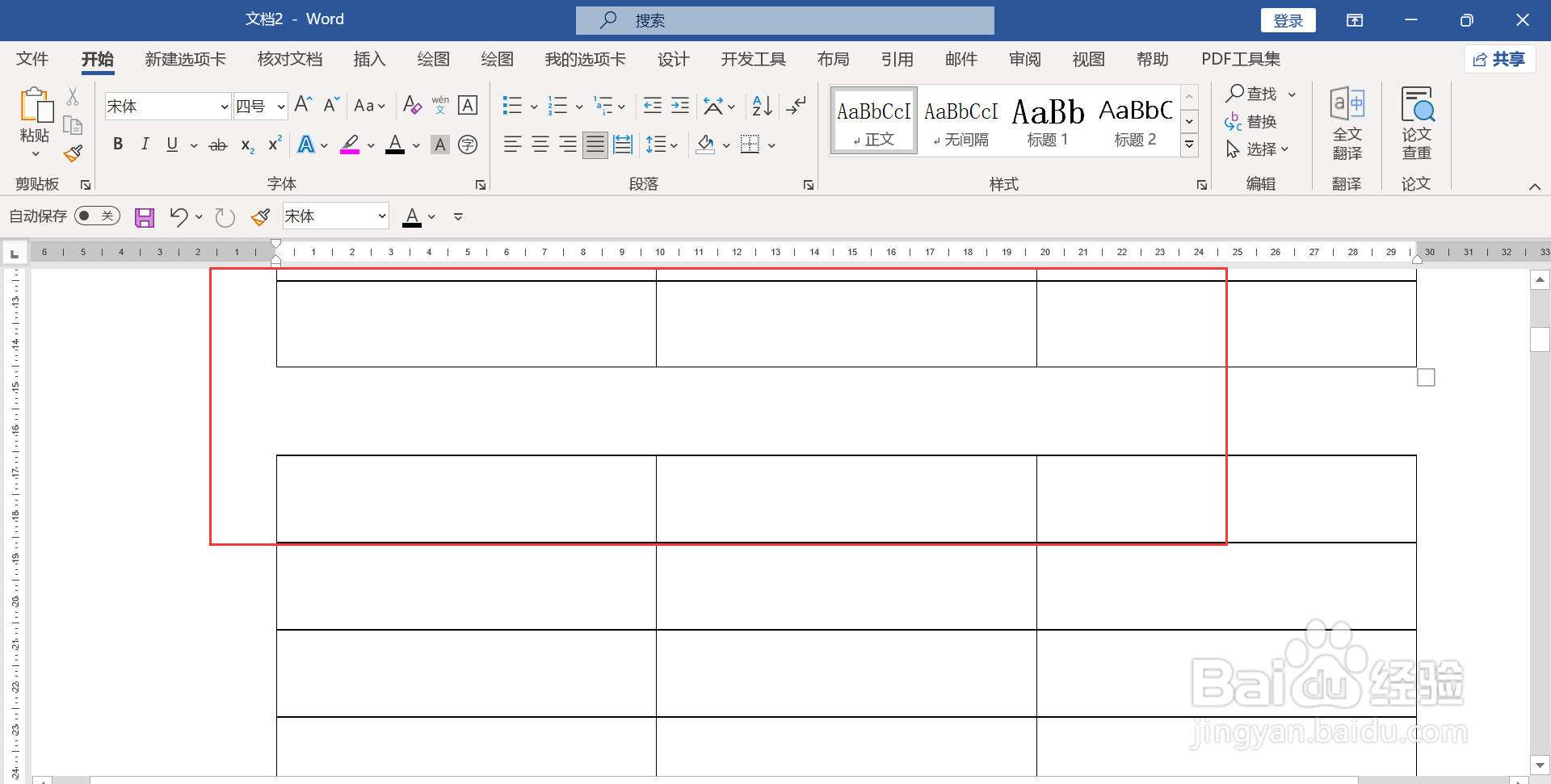Collapse the ribbon with chevron arrow
This screenshot has height=784, width=1551.
1535,187
